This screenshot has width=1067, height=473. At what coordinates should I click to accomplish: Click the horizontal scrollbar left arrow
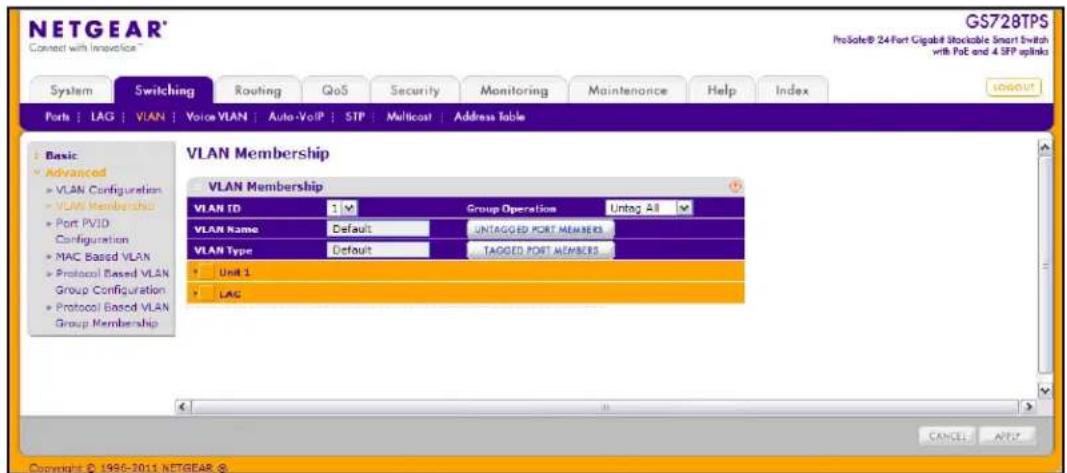(182, 406)
